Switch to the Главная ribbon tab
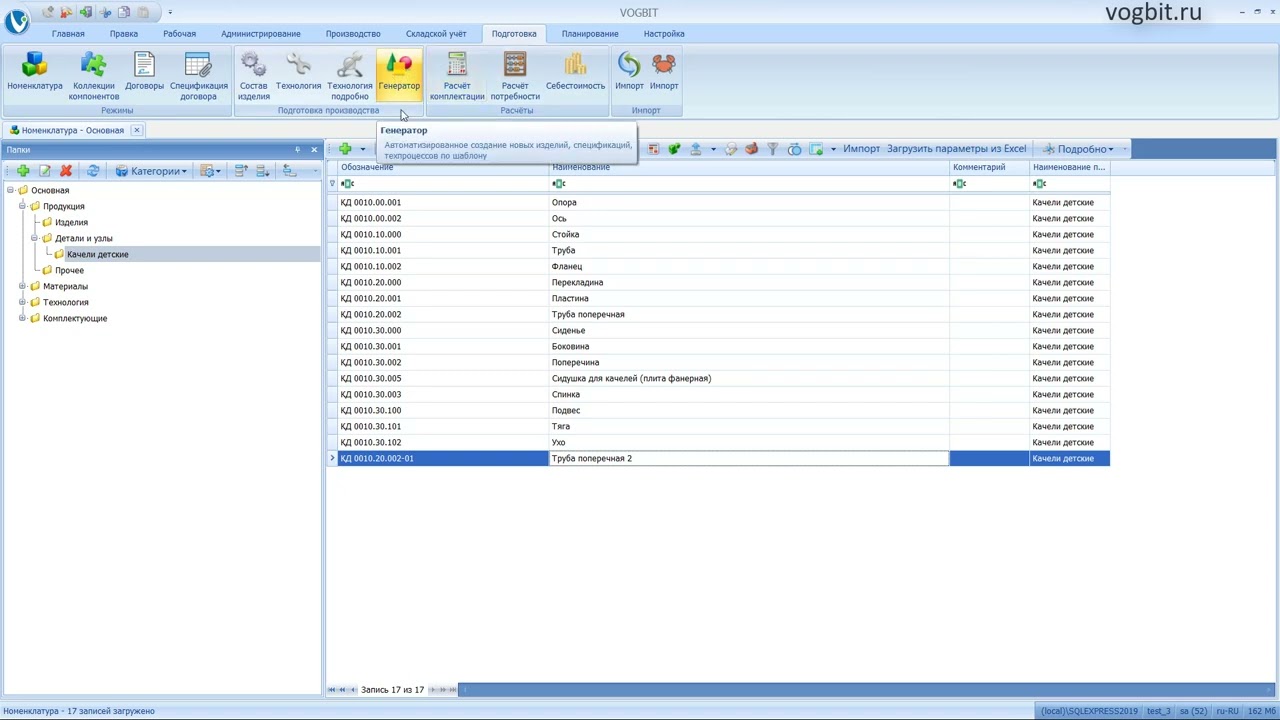This screenshot has width=1280, height=720. point(68,34)
